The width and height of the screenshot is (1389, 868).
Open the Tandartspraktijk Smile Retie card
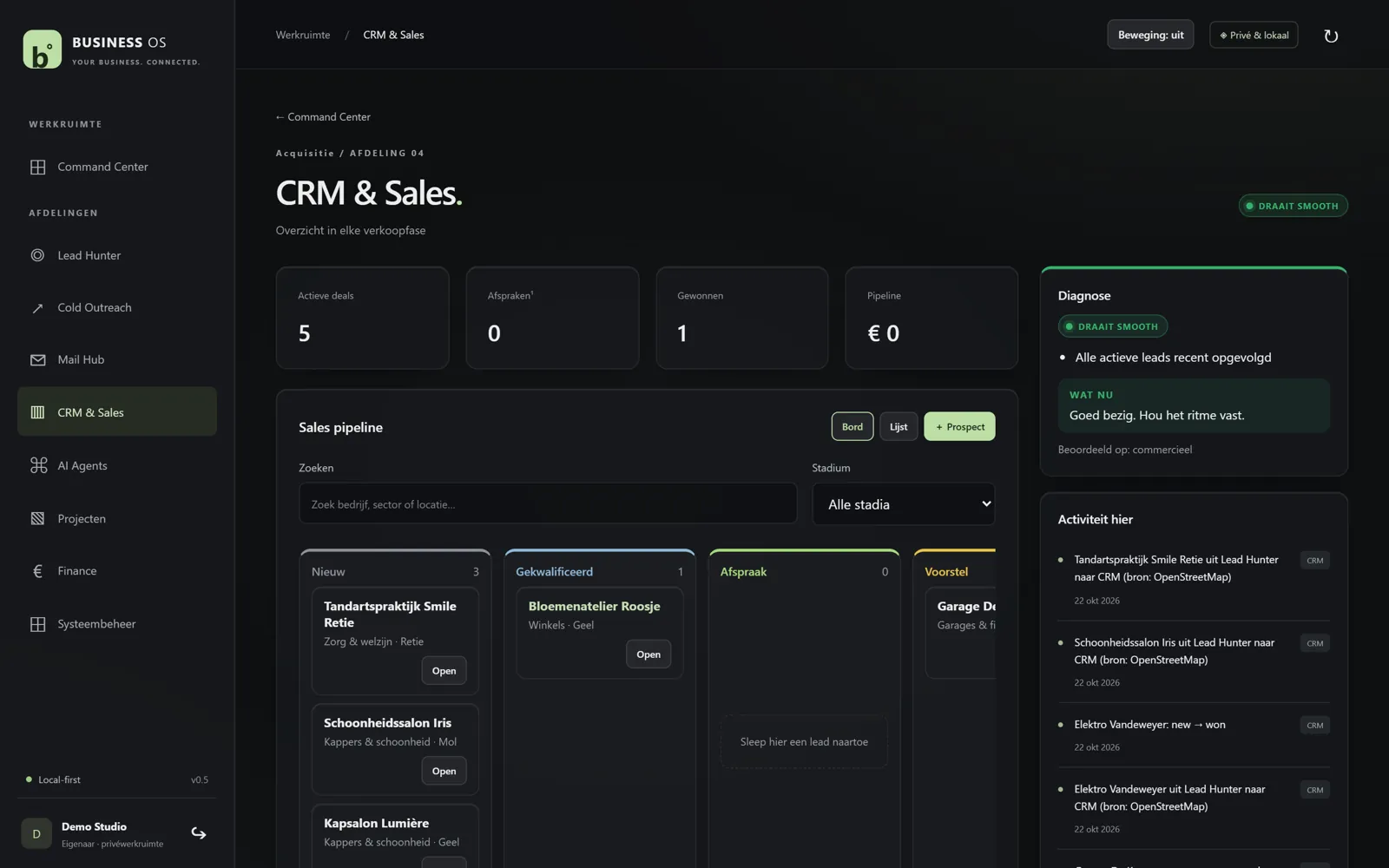pyautogui.click(x=444, y=670)
